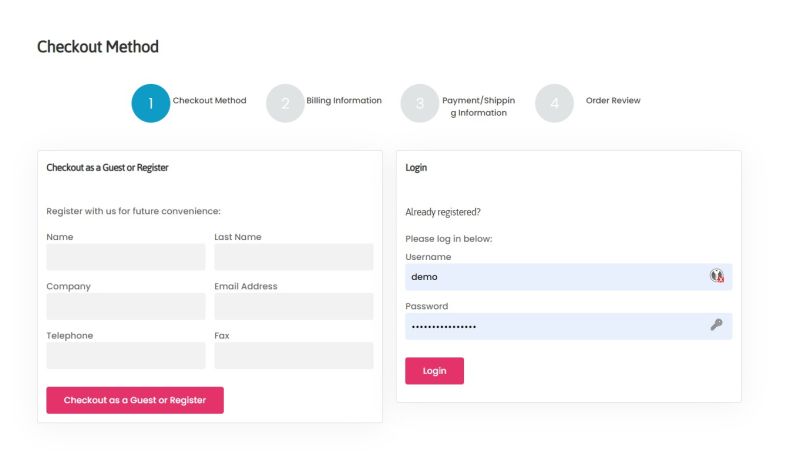800x466 pixels.
Task: Click the password manager icon in Username field
Action: [717, 276]
